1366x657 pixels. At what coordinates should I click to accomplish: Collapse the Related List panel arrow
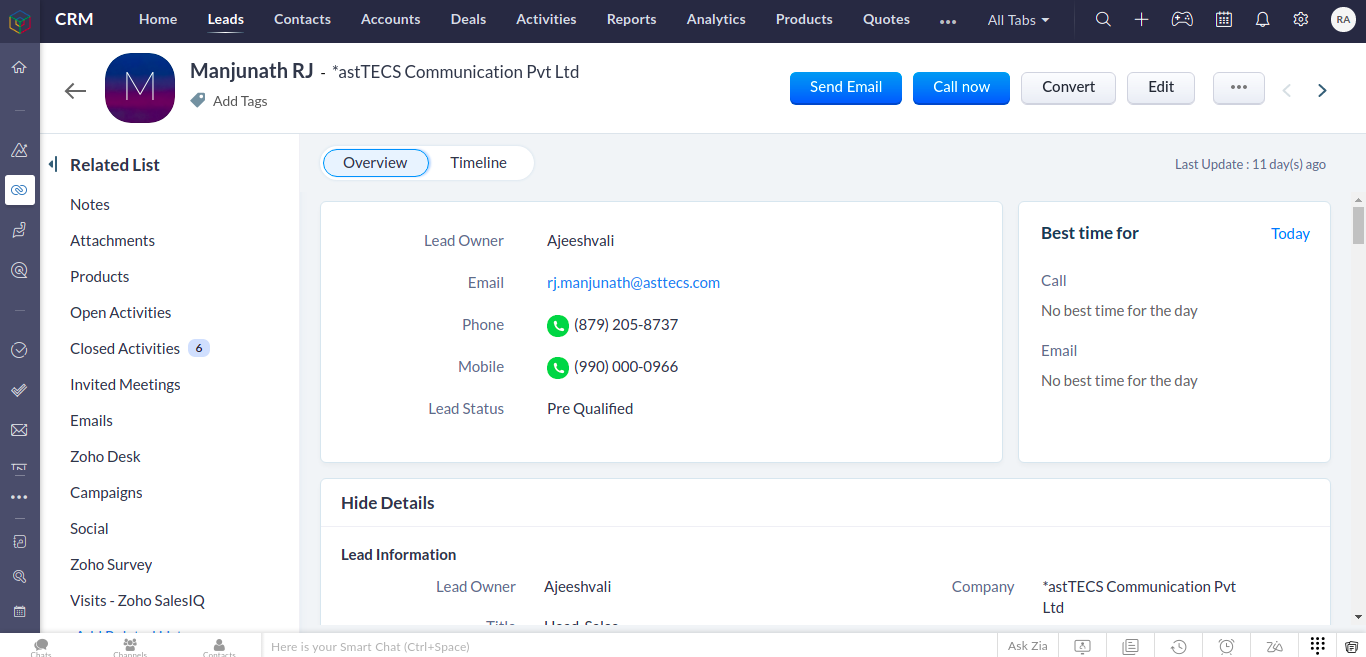pyautogui.click(x=52, y=164)
